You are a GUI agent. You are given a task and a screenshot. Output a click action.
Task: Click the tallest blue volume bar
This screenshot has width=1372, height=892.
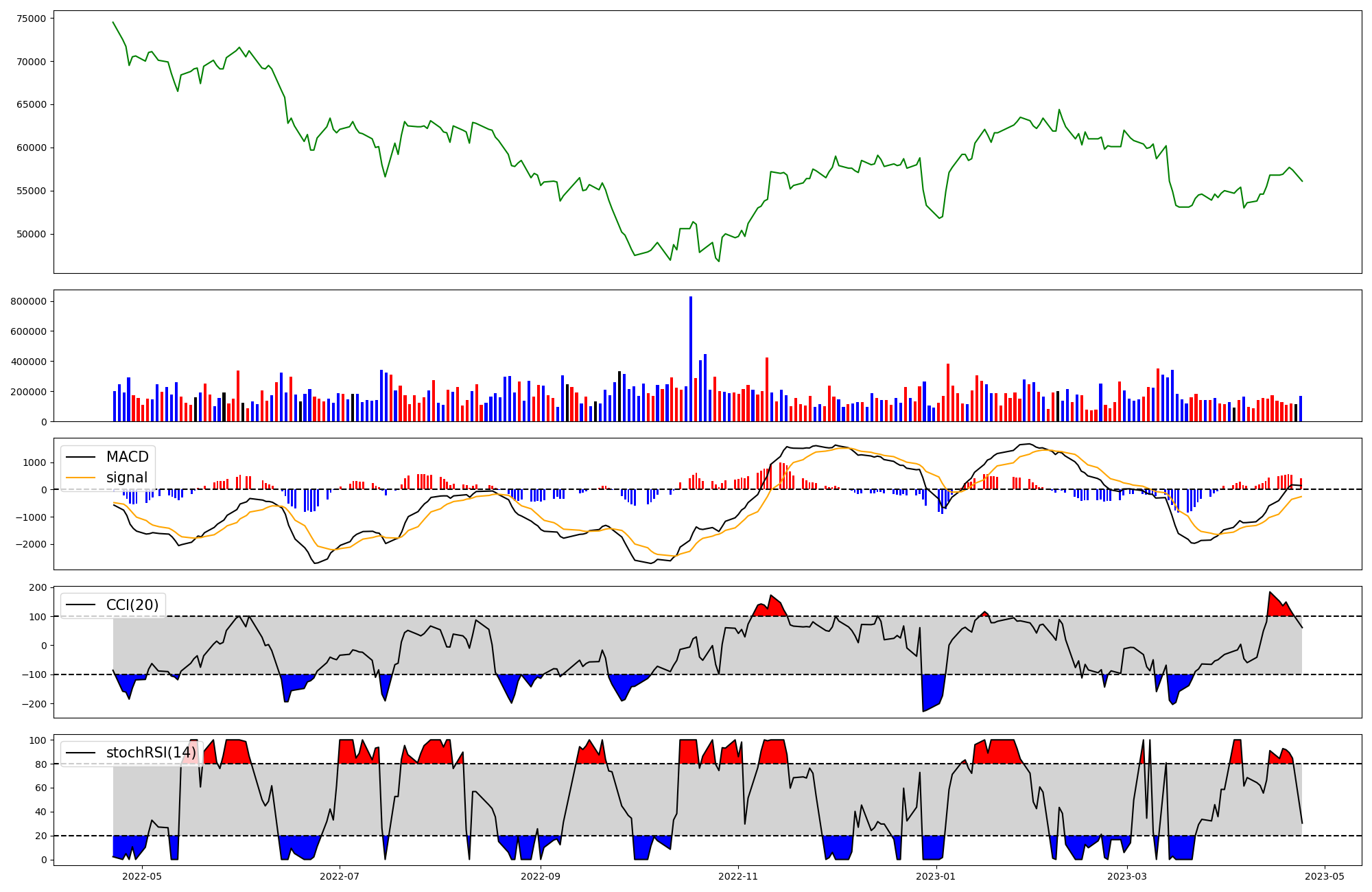coord(691,359)
